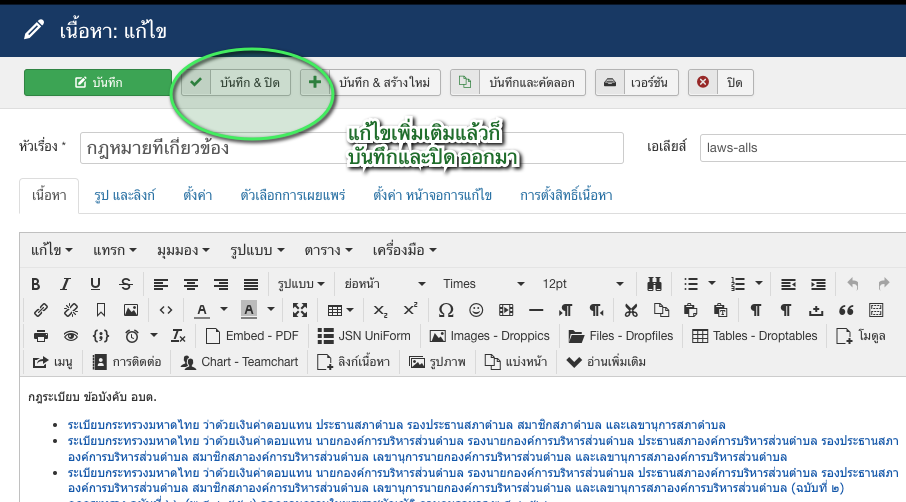
Task: Toggle fullscreen editor mode
Action: (x=300, y=310)
